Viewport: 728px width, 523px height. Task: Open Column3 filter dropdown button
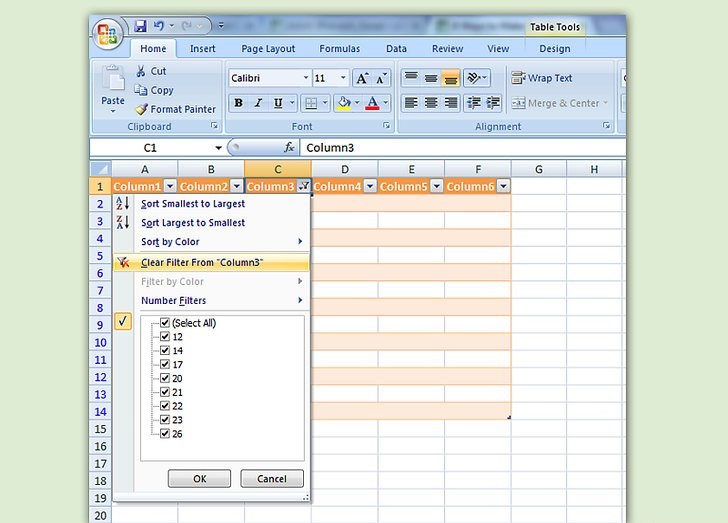304,186
